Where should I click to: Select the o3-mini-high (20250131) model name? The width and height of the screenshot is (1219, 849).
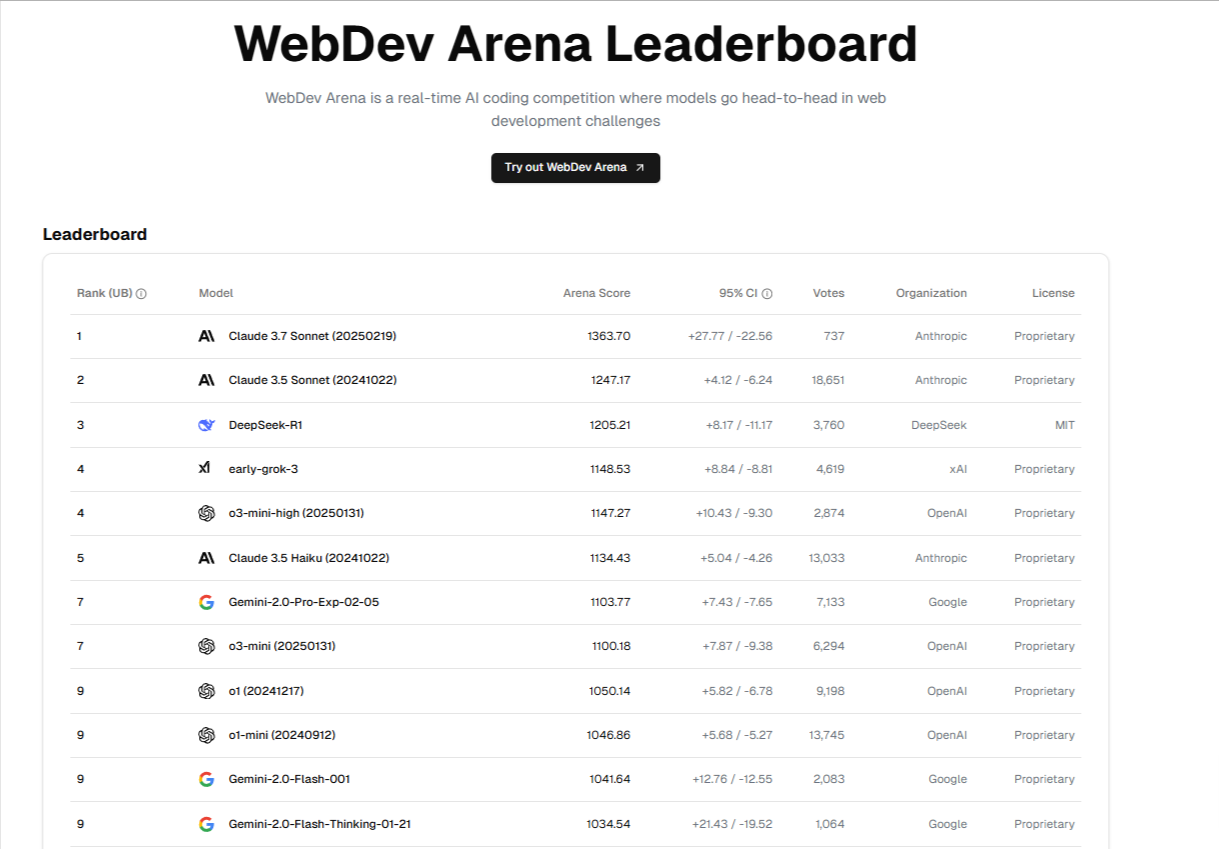click(296, 513)
